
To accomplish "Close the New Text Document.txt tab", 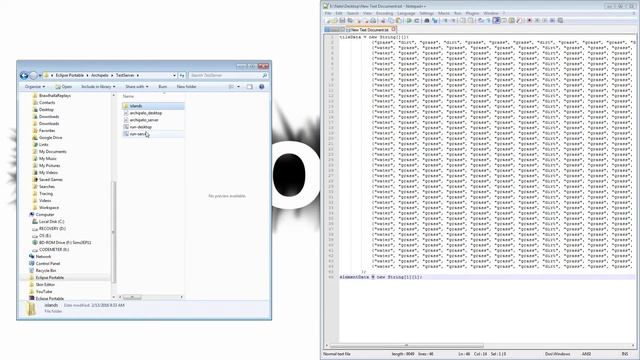I will click(x=393, y=29).
